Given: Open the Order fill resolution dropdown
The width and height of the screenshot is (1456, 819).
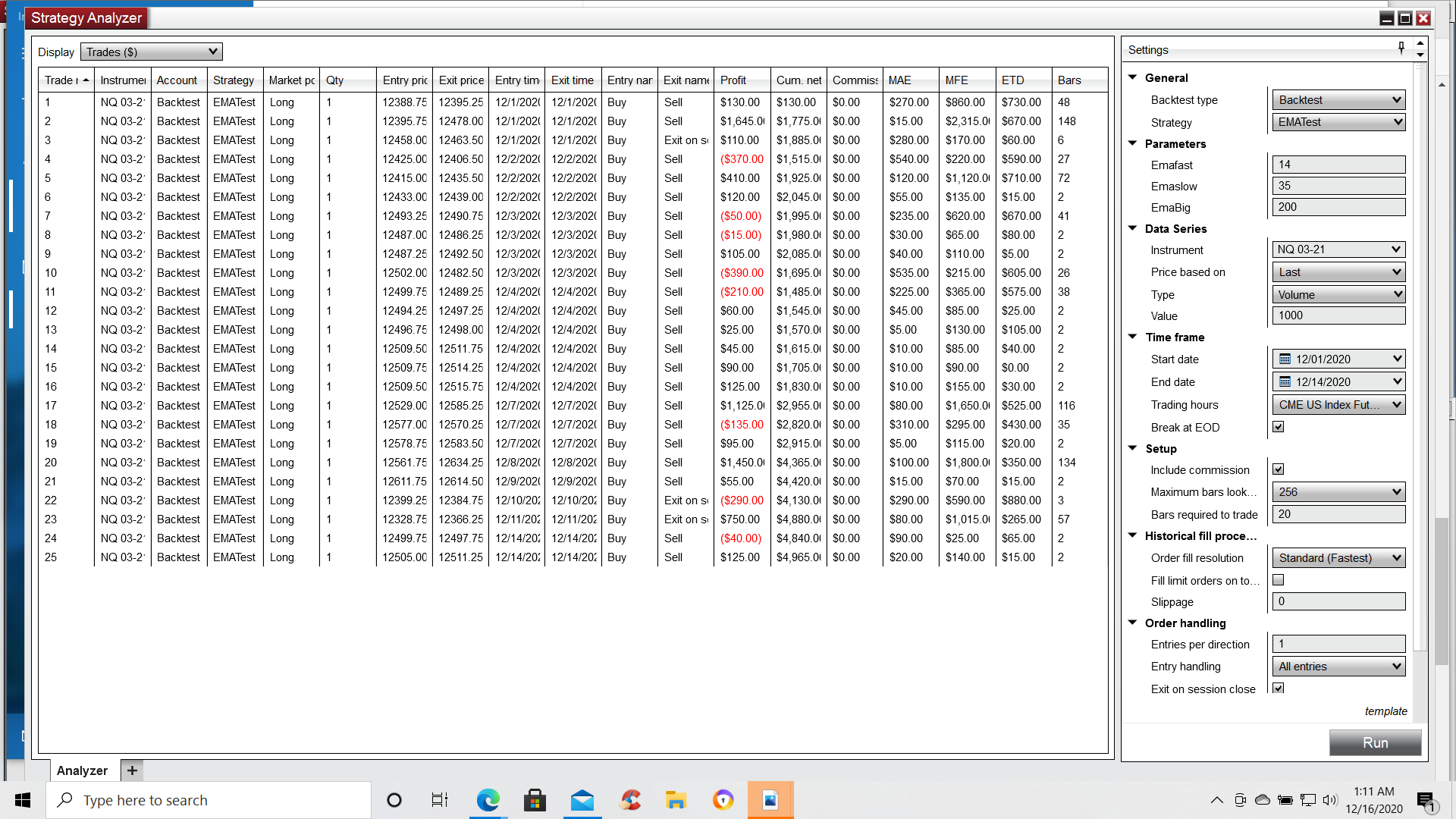Looking at the screenshot, I should tap(1338, 558).
